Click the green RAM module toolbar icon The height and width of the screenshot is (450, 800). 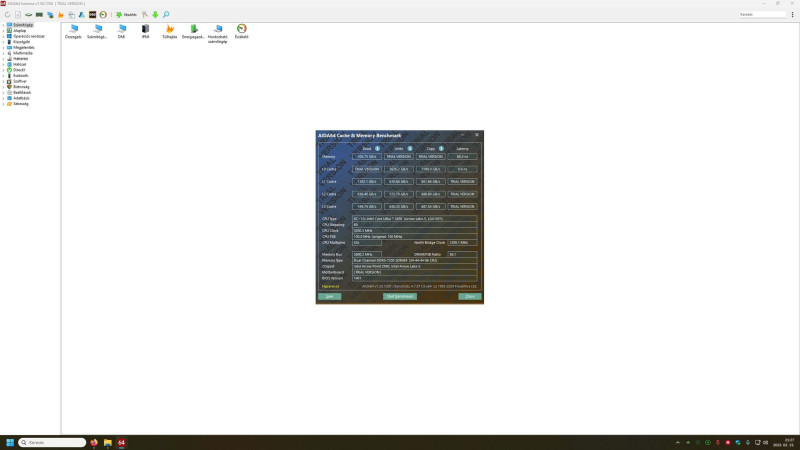(x=39, y=15)
